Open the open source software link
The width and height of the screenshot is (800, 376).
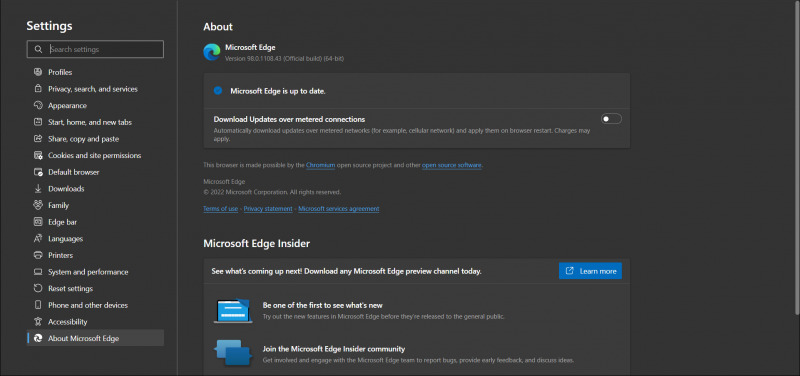(452, 165)
